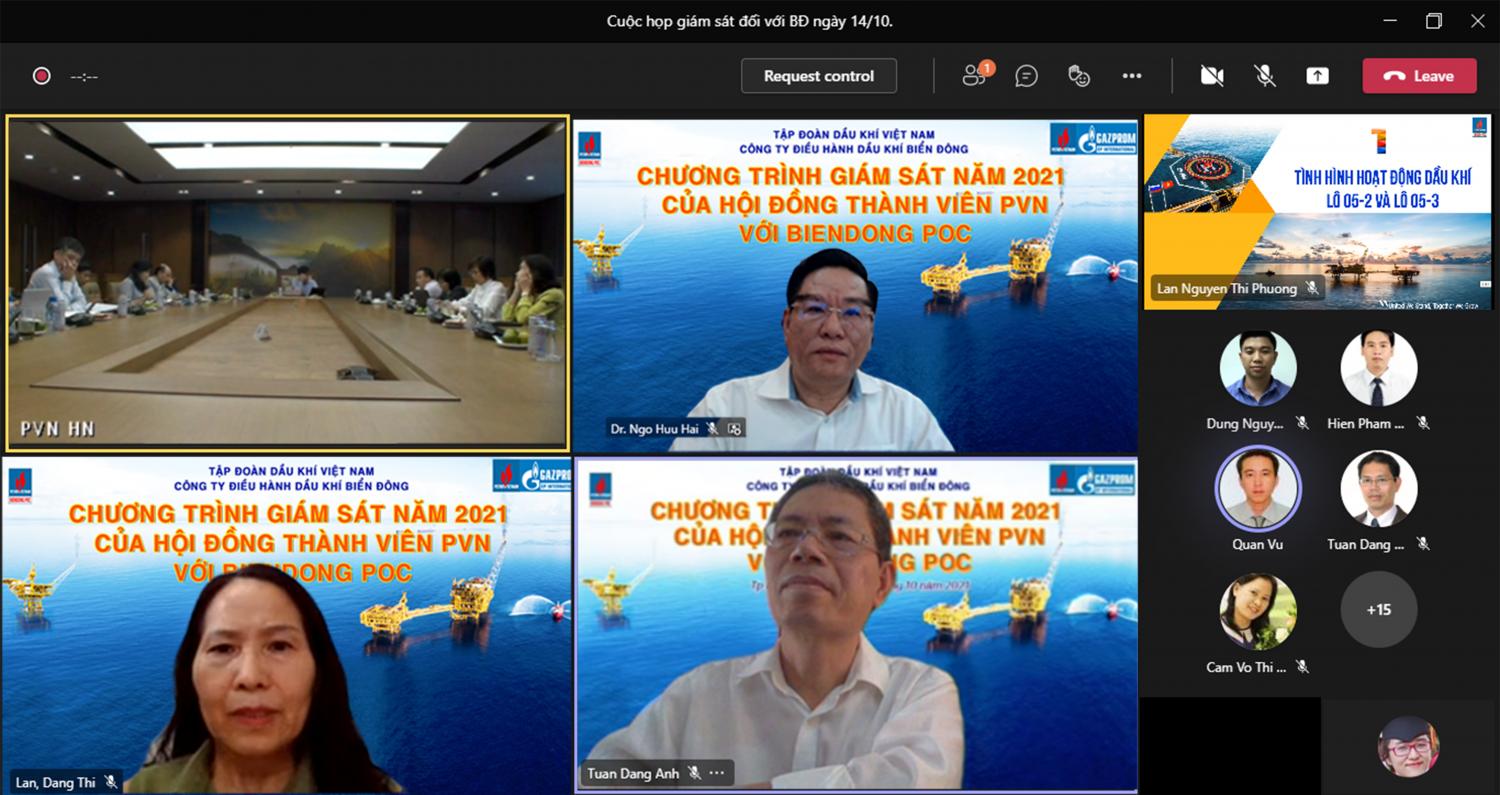Turn the camera on
1500x795 pixels.
[1212, 76]
